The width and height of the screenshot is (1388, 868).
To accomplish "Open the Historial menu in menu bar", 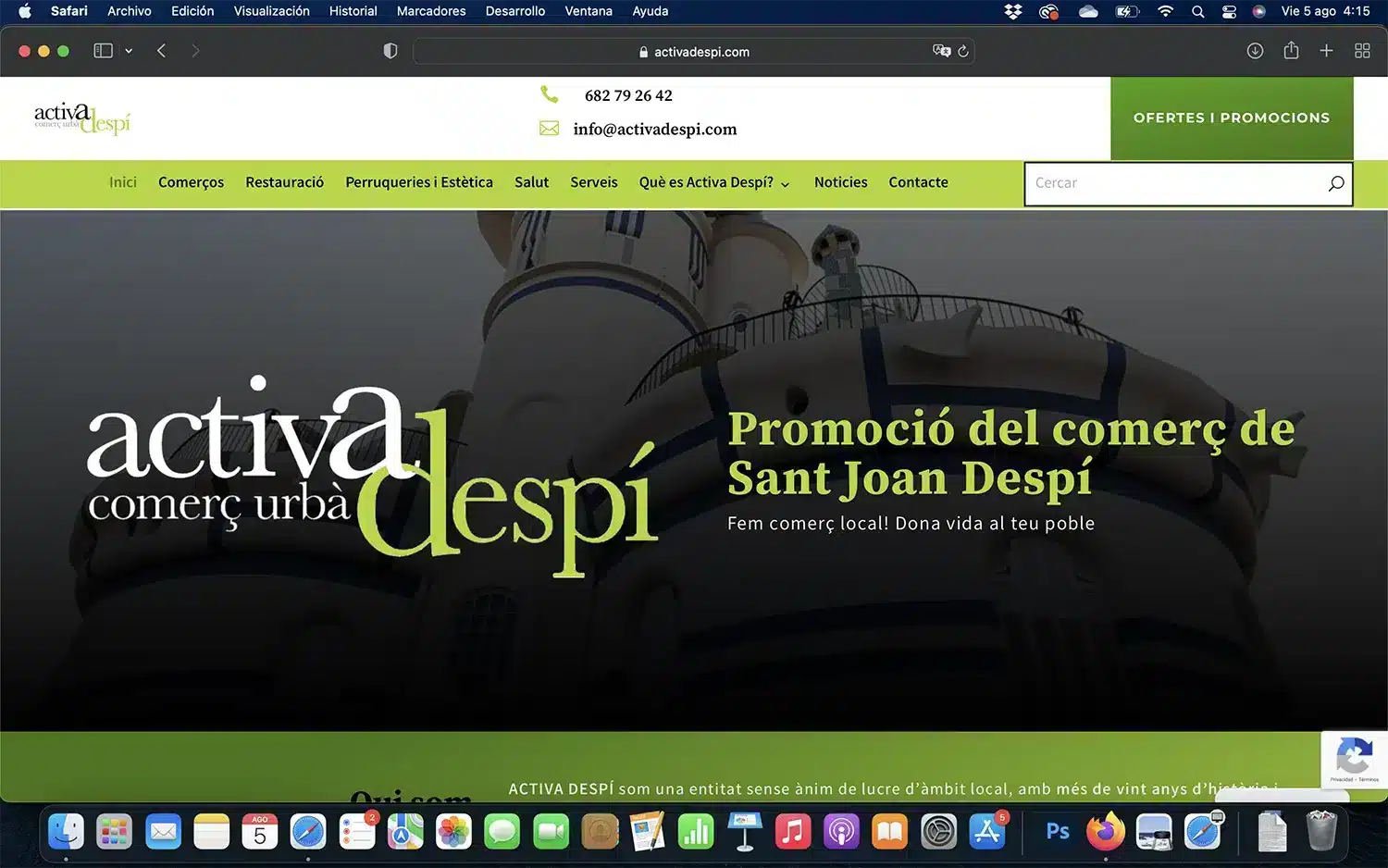I will point(353,11).
